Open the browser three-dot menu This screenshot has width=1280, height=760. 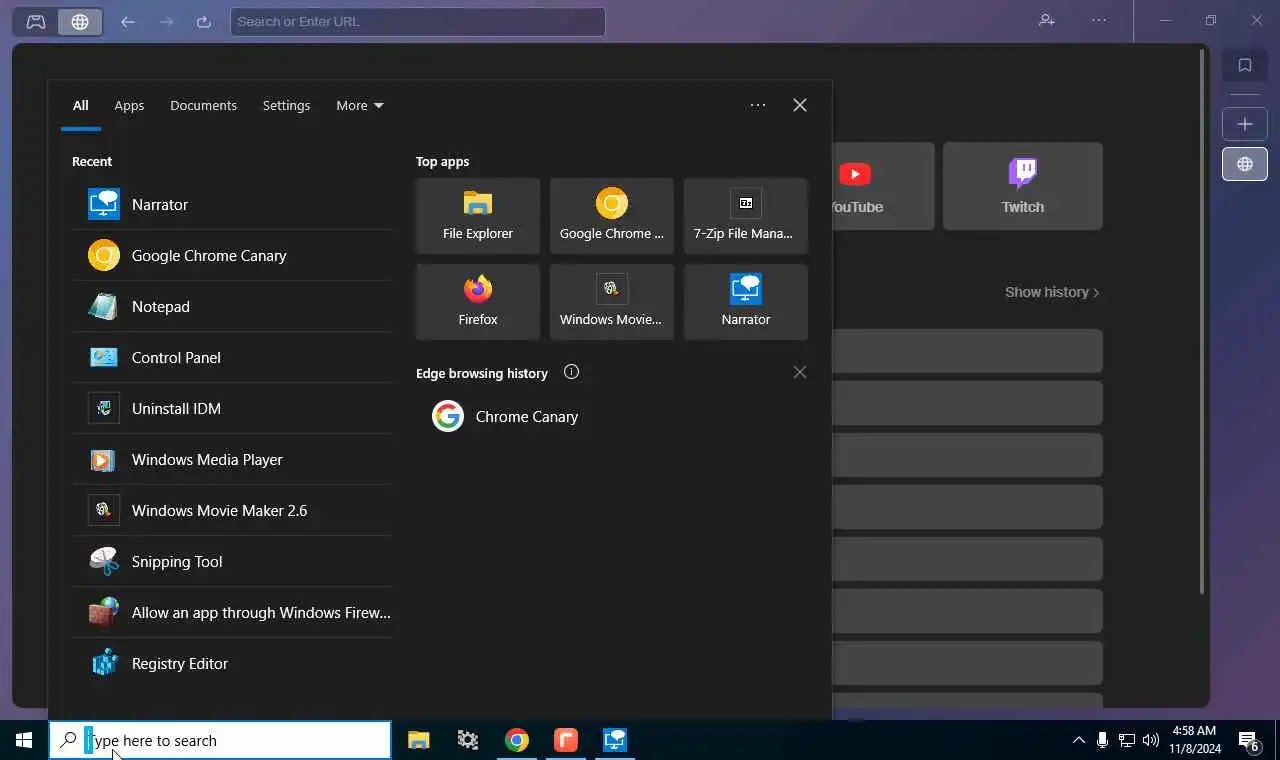pyautogui.click(x=1100, y=20)
